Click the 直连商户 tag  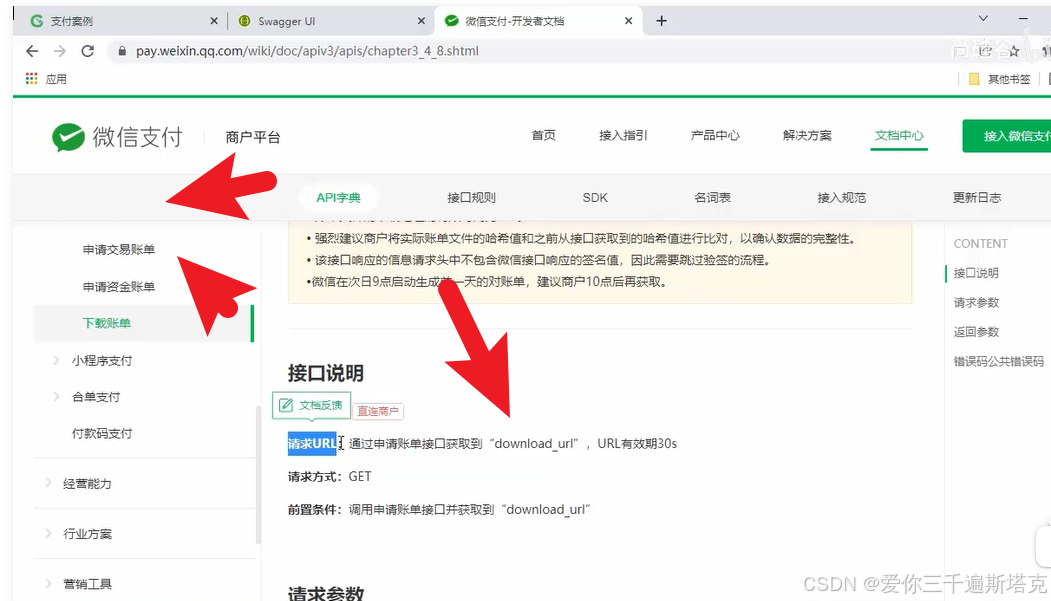[378, 411]
